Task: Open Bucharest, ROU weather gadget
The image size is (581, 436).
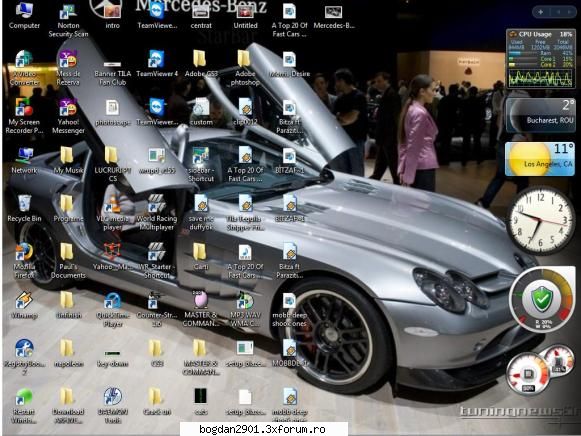Action: point(541,115)
